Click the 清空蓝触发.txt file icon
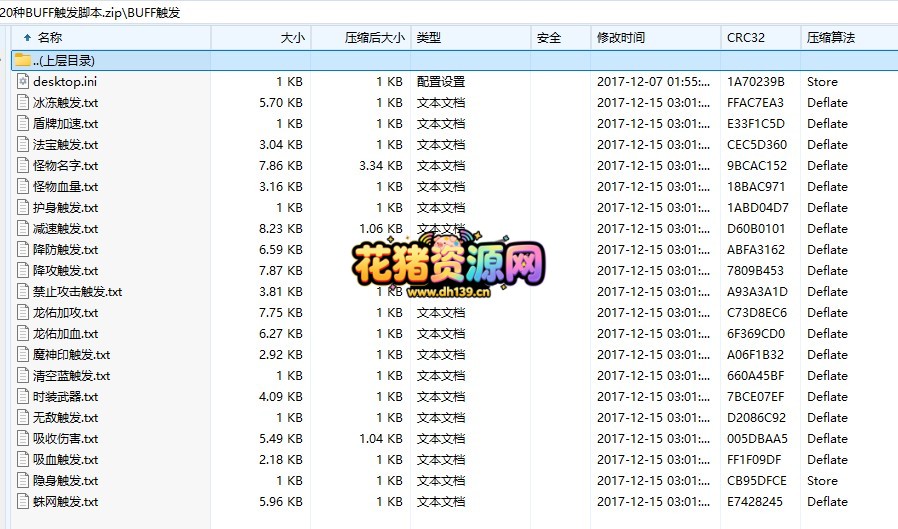 22,376
